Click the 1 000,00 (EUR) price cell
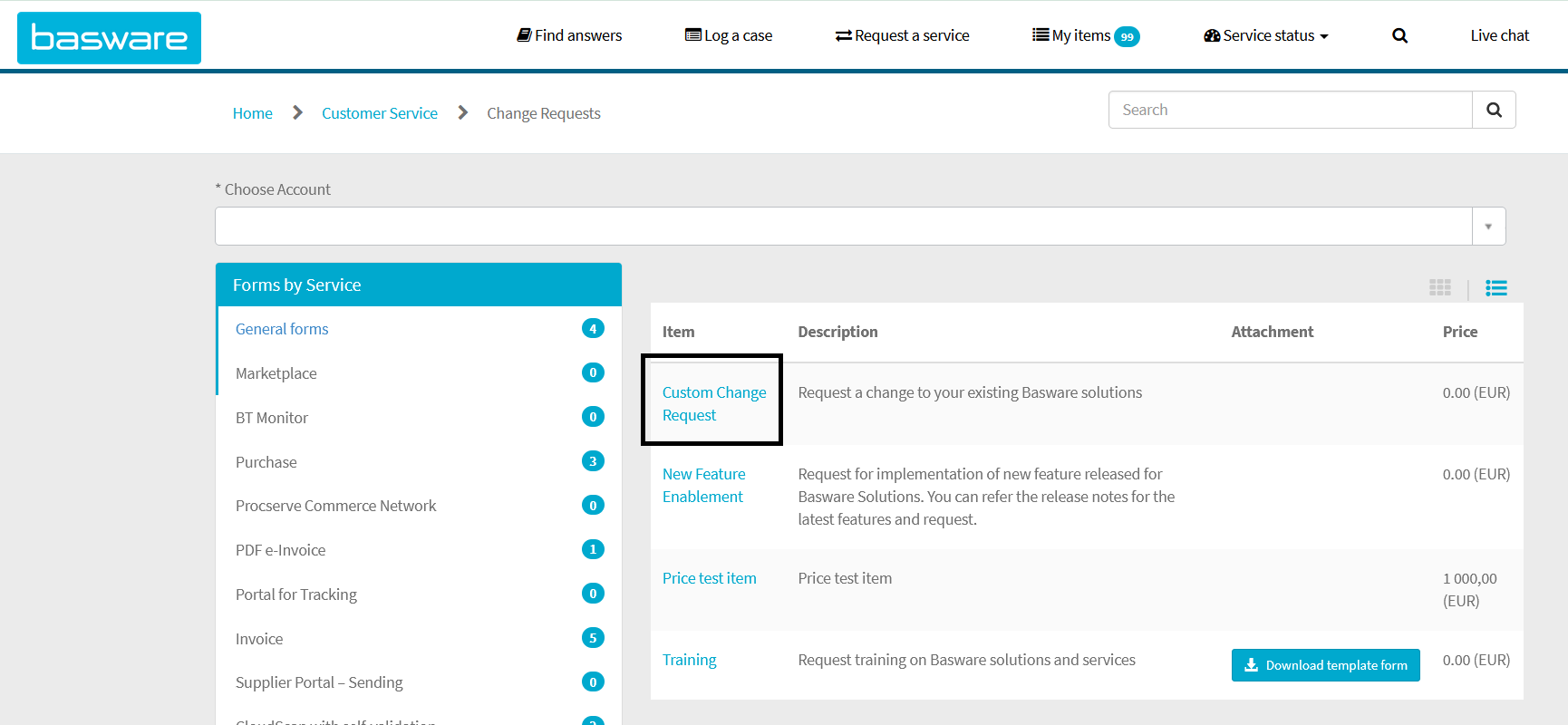The height and width of the screenshot is (725, 1568). click(1470, 590)
